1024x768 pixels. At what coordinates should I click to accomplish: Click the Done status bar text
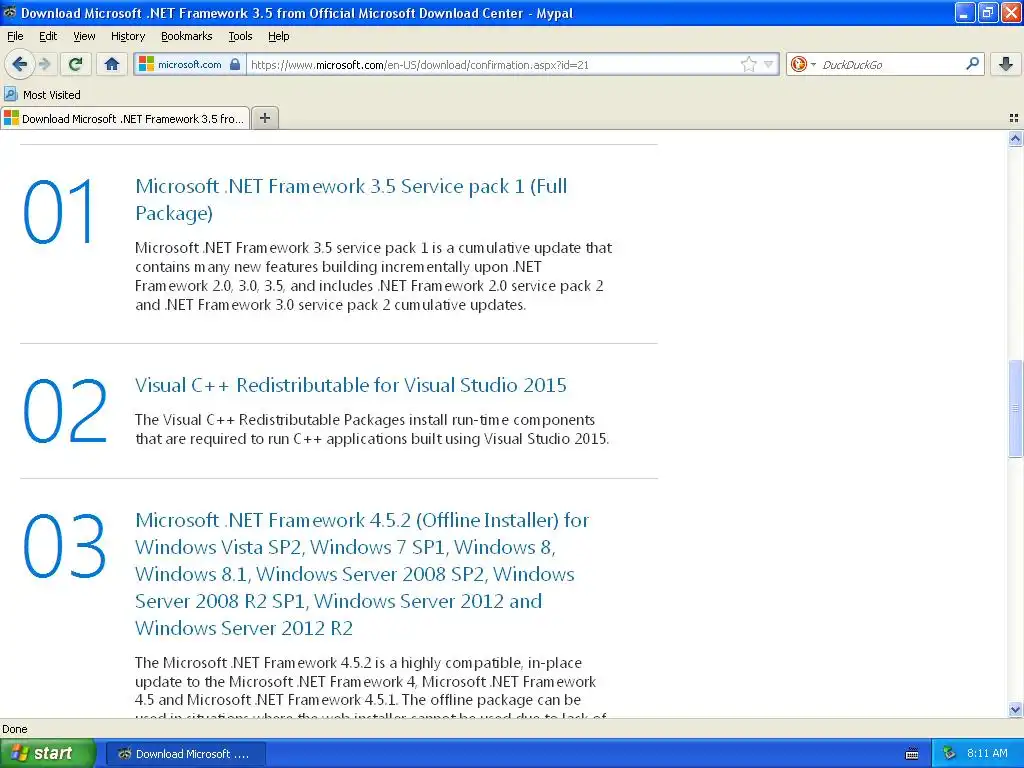tap(14, 729)
